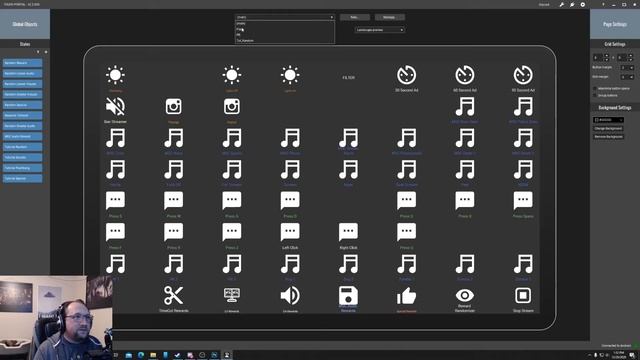This screenshot has height=360, width=640.
Task: Click the taskbar notification center icon
Action: 632,355
